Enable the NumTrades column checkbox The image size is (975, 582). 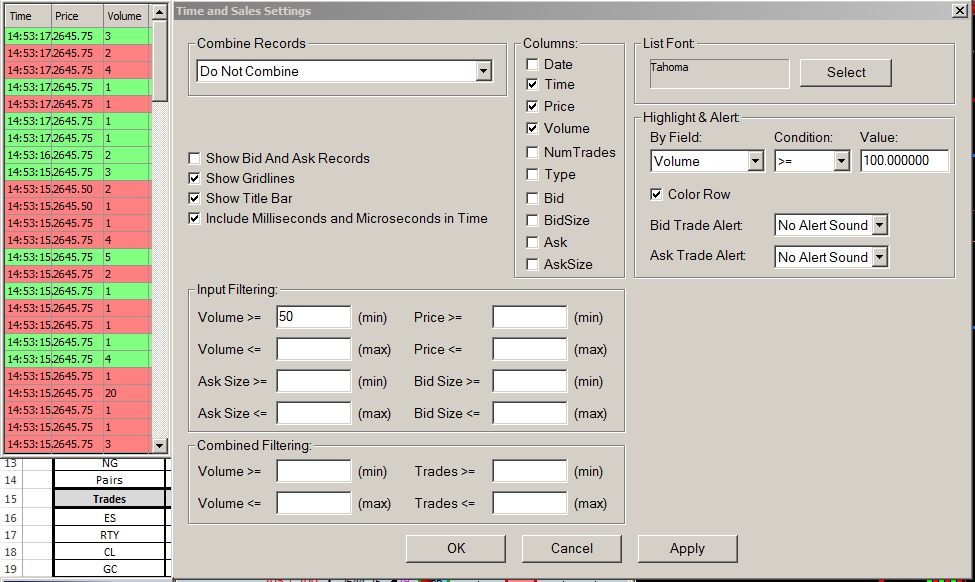533,152
